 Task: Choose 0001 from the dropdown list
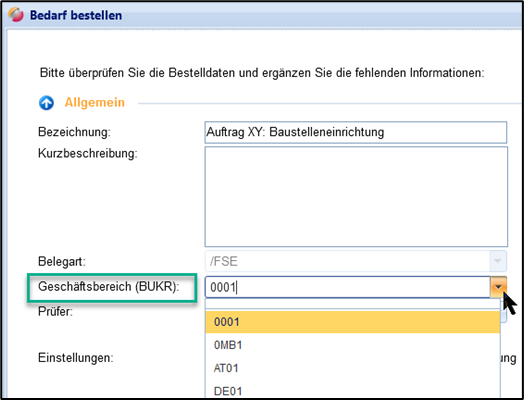click(x=353, y=322)
